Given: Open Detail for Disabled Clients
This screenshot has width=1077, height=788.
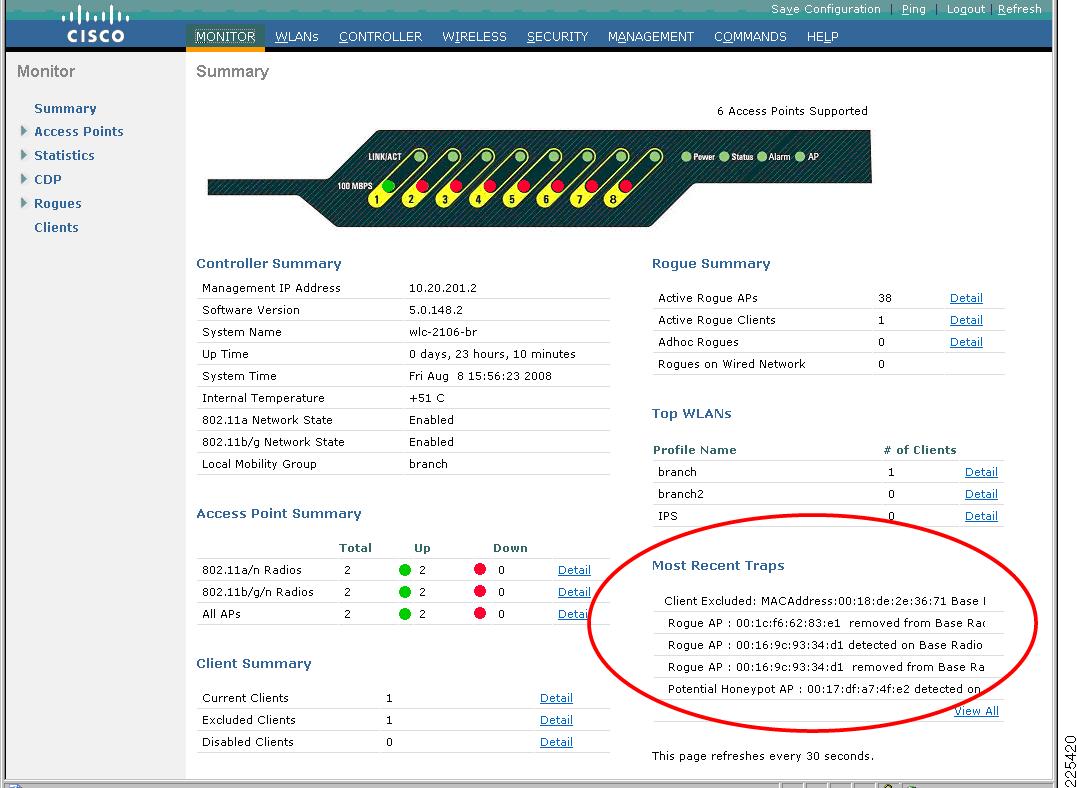Looking at the screenshot, I should (556, 742).
